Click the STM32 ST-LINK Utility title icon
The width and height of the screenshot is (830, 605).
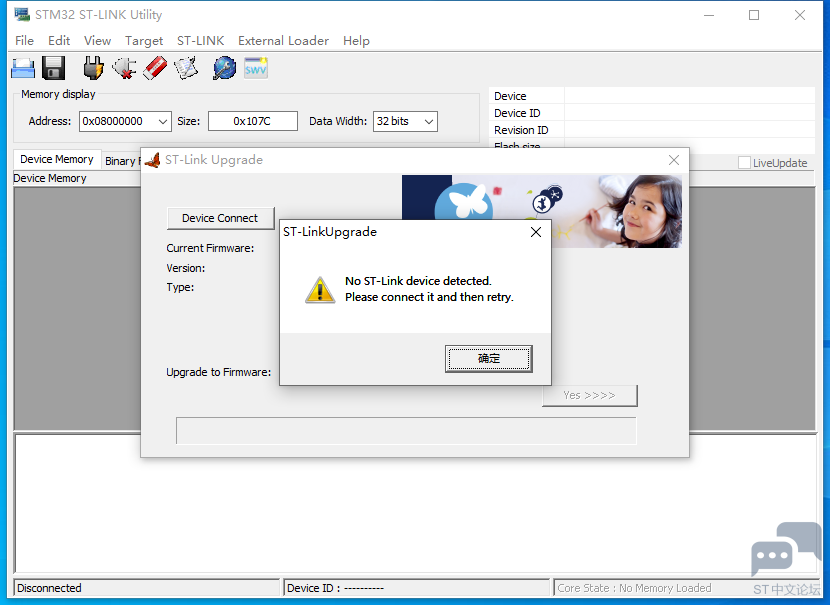[x=22, y=14]
